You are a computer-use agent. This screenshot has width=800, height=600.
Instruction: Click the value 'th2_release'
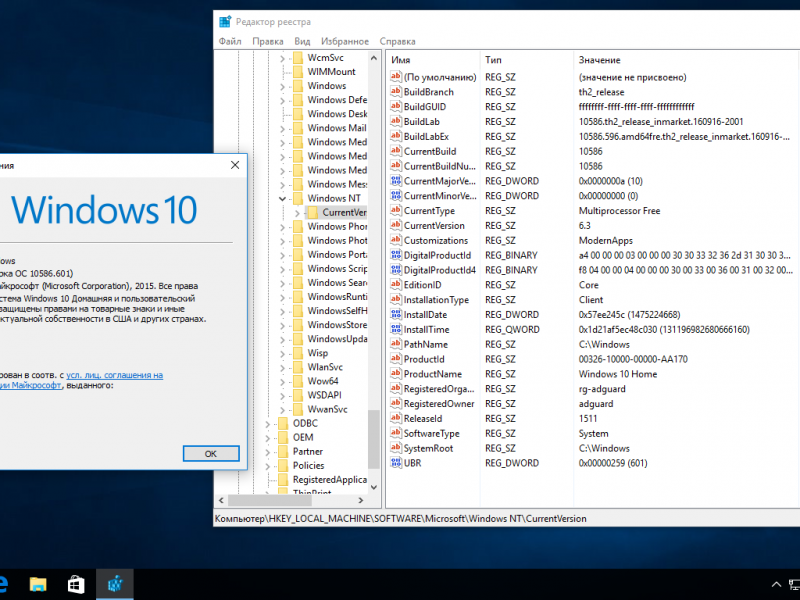click(601, 92)
